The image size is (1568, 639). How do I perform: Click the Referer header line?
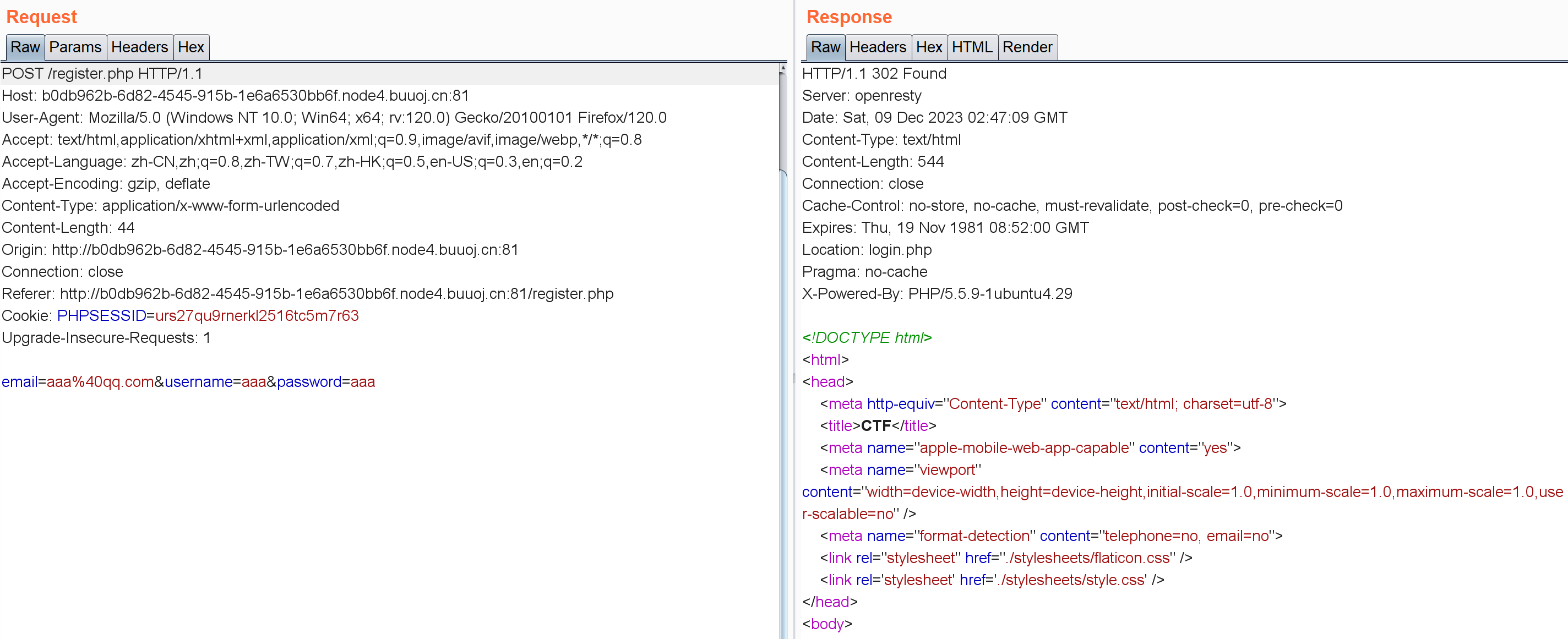click(x=307, y=293)
